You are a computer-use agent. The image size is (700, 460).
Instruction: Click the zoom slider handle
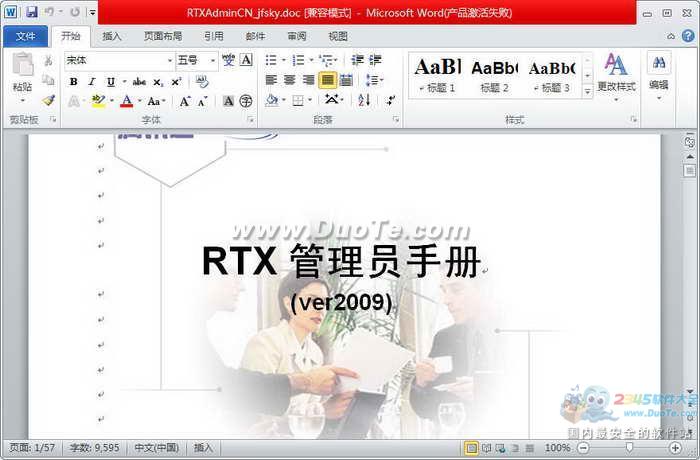click(629, 447)
